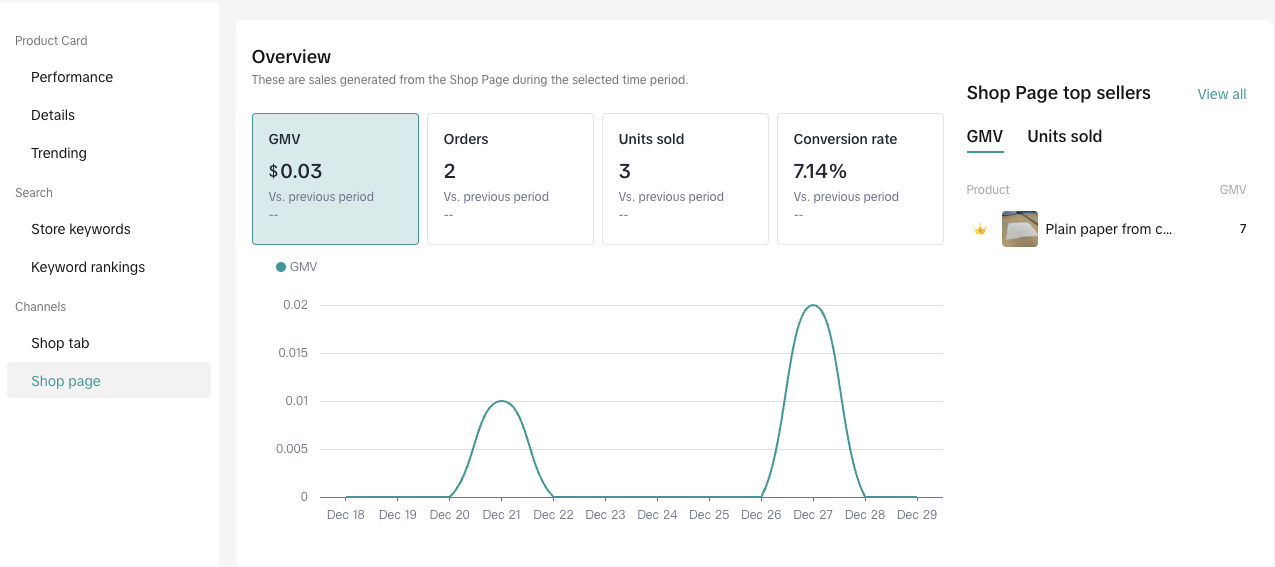Click the Dec 27 peak on chart

click(x=813, y=305)
